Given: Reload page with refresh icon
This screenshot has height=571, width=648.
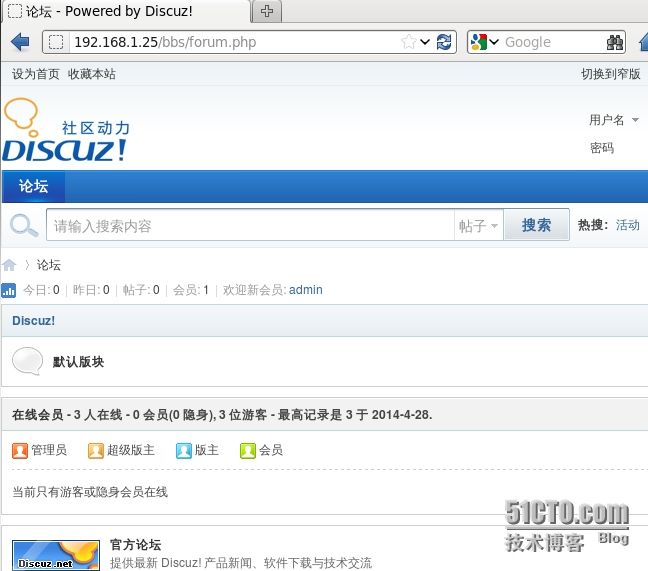Looking at the screenshot, I should tap(444, 42).
